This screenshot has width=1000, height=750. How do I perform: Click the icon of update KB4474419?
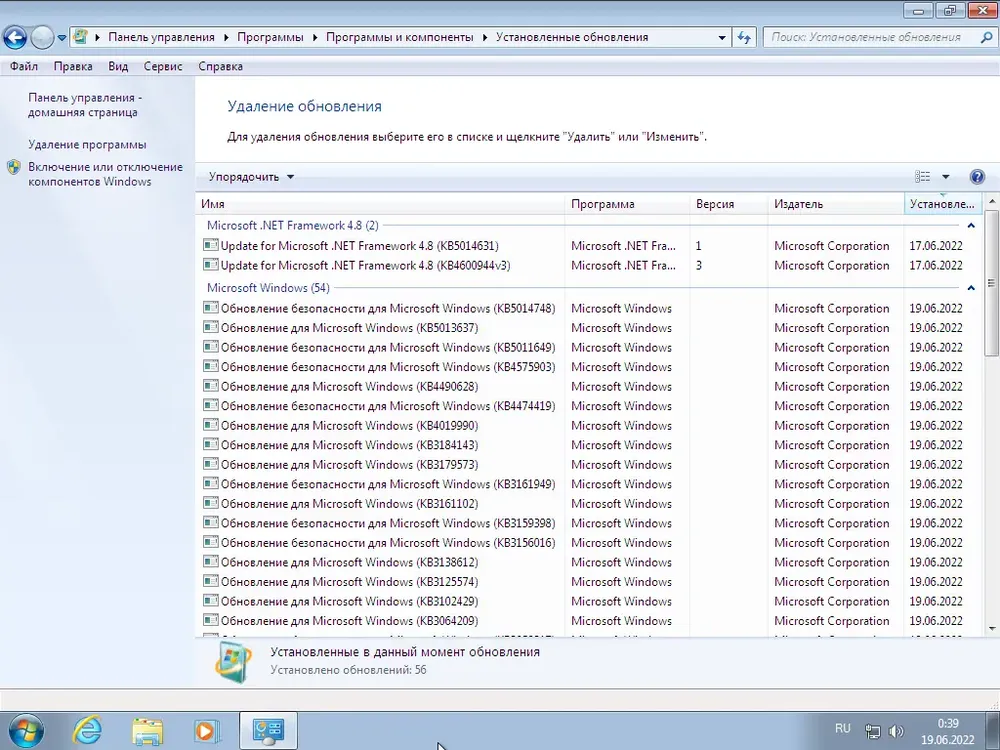tap(210, 406)
